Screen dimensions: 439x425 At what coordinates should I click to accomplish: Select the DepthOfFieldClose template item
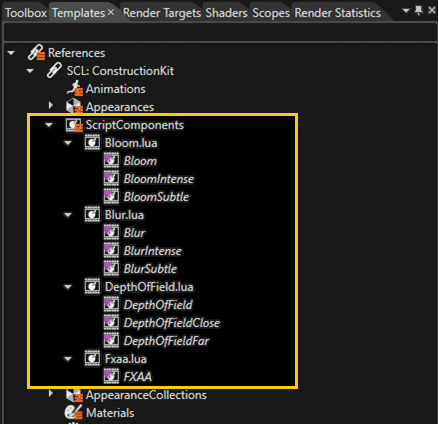172,323
